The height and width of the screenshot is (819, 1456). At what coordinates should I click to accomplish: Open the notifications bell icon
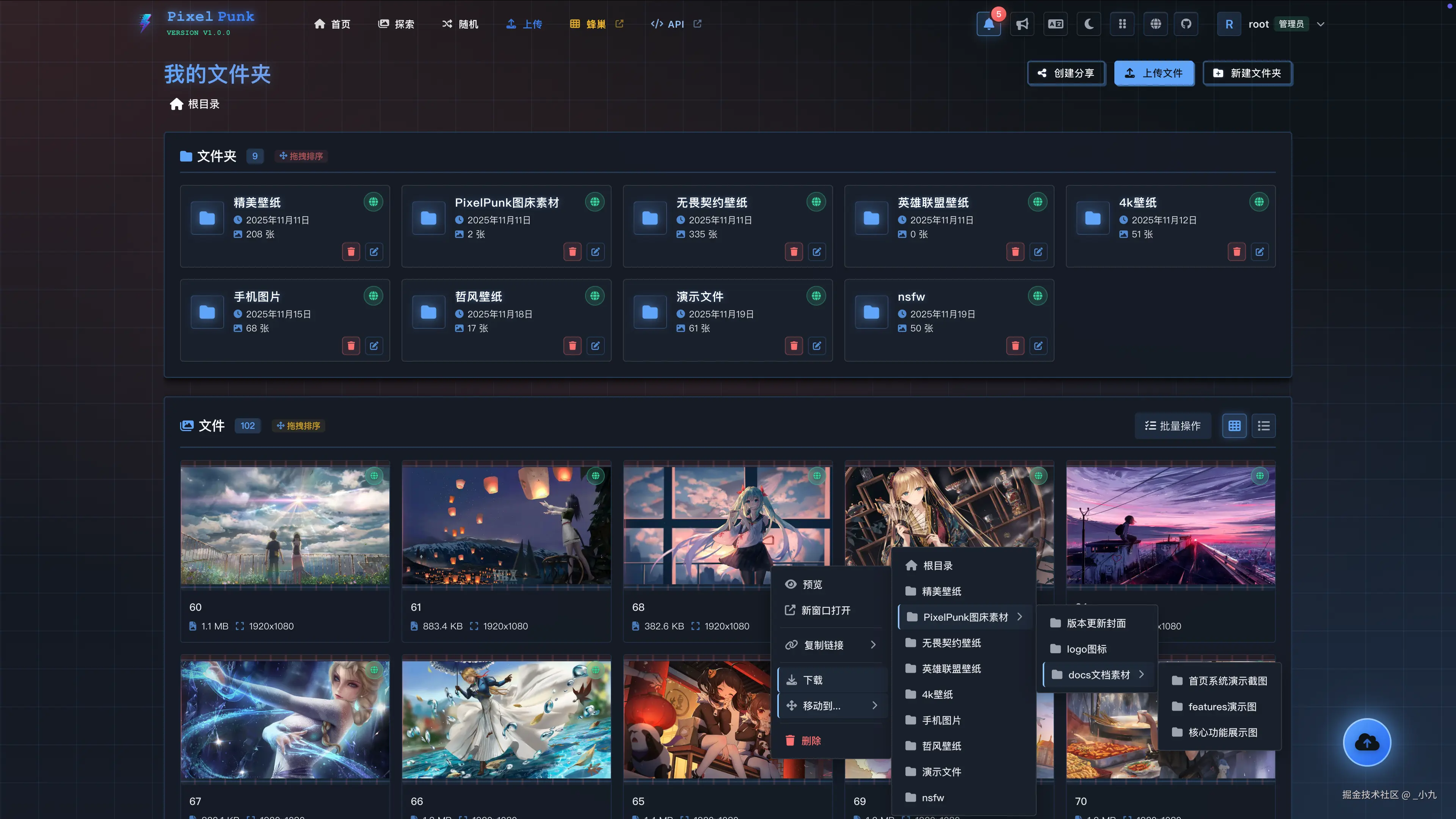(x=988, y=24)
